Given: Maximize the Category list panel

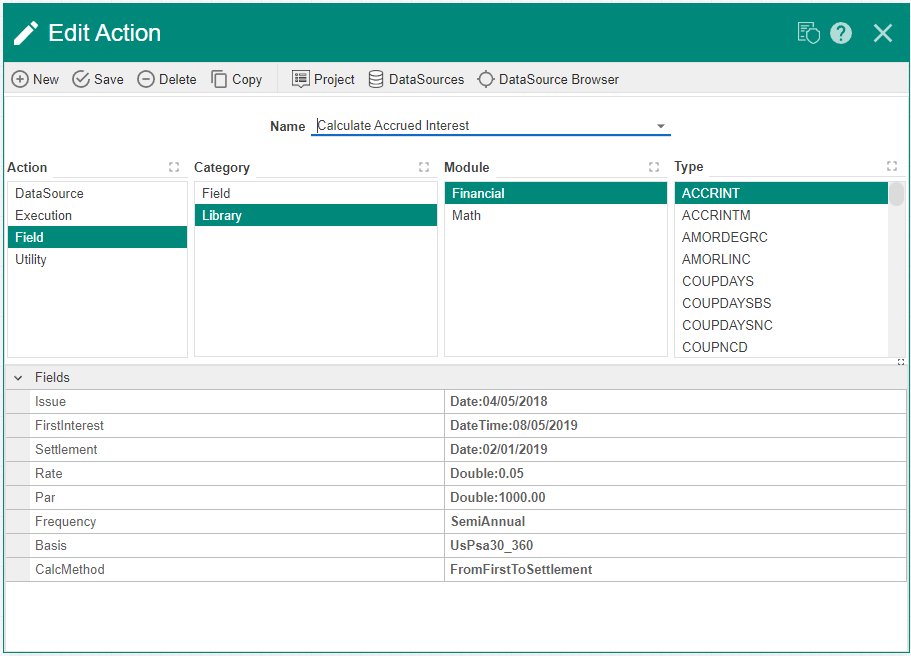Looking at the screenshot, I should click(x=424, y=167).
